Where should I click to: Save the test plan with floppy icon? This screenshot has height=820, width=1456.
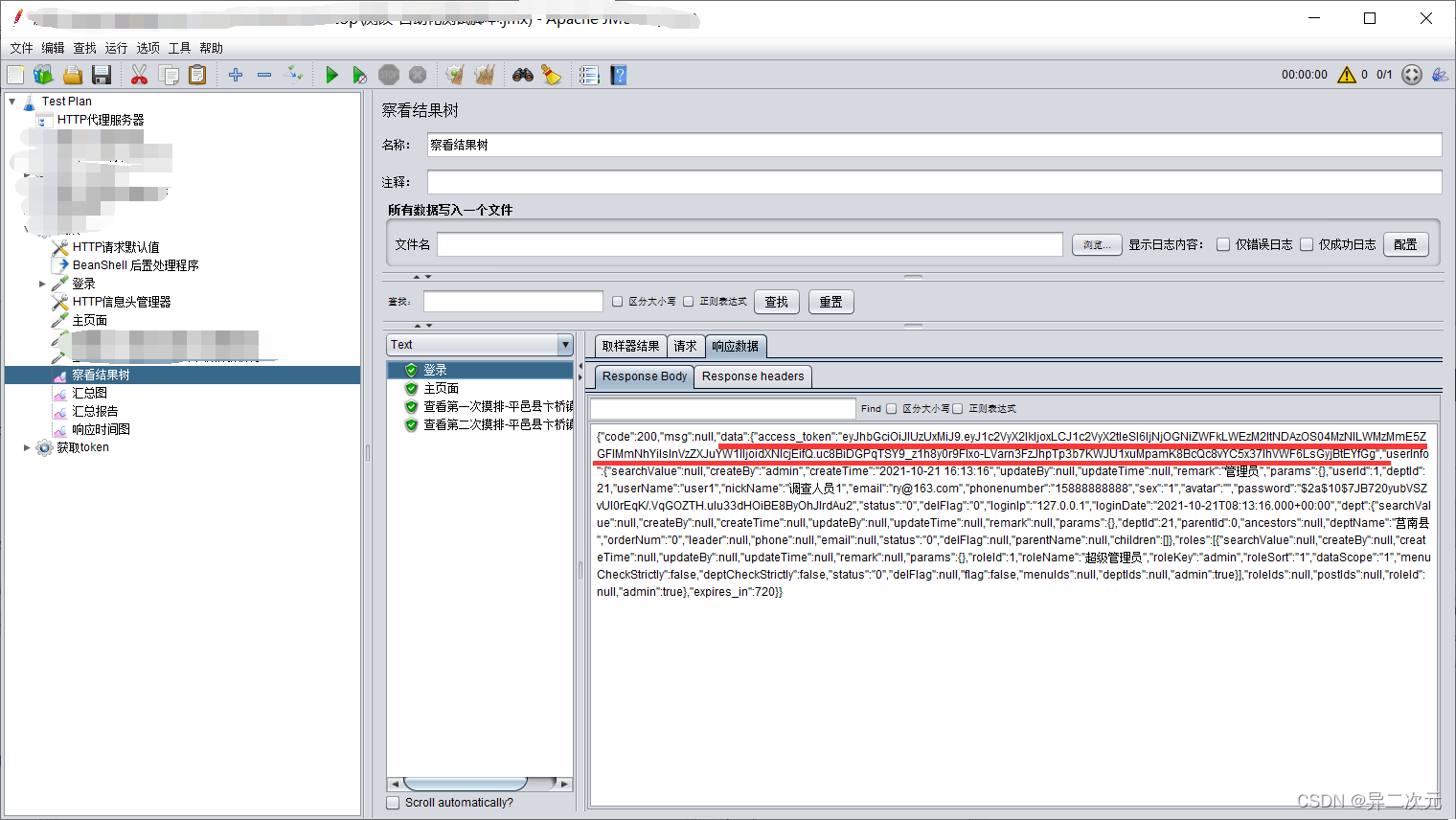click(102, 75)
